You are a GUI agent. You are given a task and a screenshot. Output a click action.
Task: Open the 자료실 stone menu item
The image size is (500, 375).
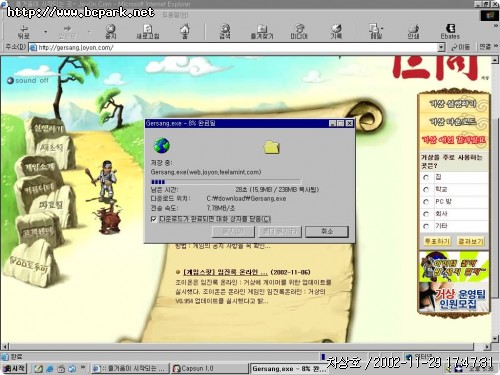pos(51,205)
